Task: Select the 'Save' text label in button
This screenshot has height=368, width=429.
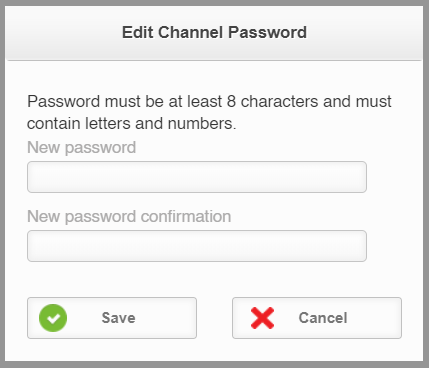Action: click(x=119, y=318)
